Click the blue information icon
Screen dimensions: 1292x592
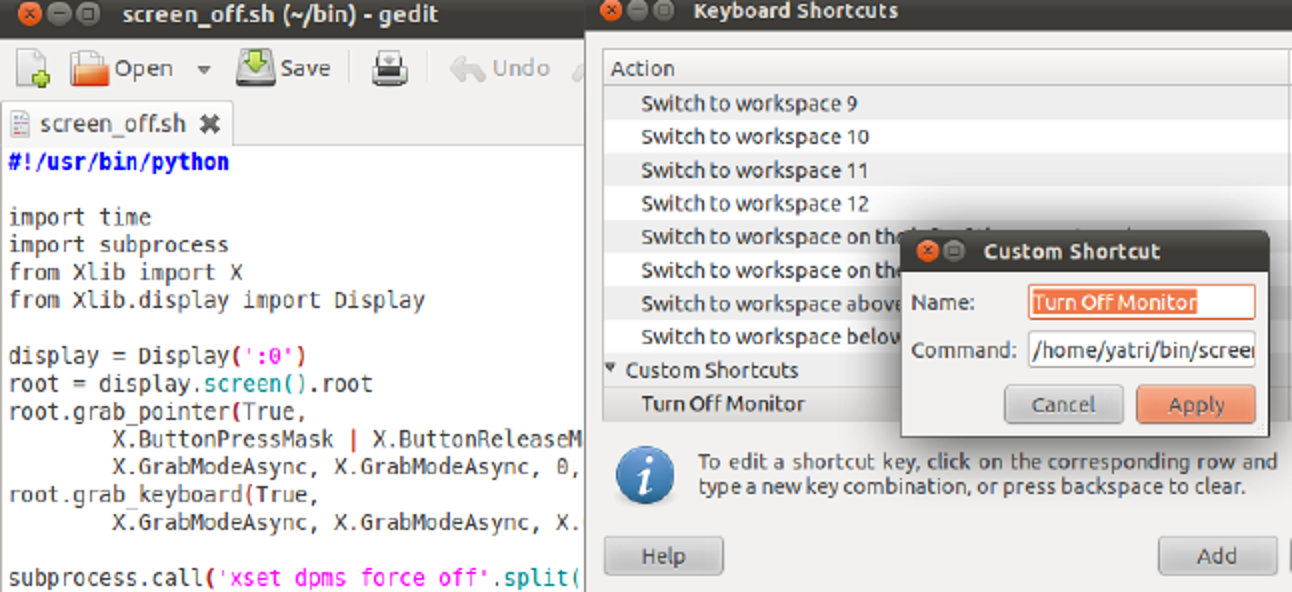coord(644,474)
